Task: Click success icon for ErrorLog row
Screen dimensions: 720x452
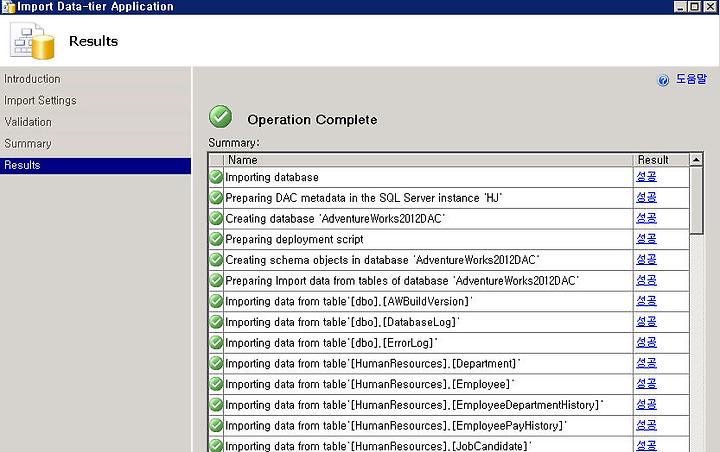Action: click(x=216, y=342)
